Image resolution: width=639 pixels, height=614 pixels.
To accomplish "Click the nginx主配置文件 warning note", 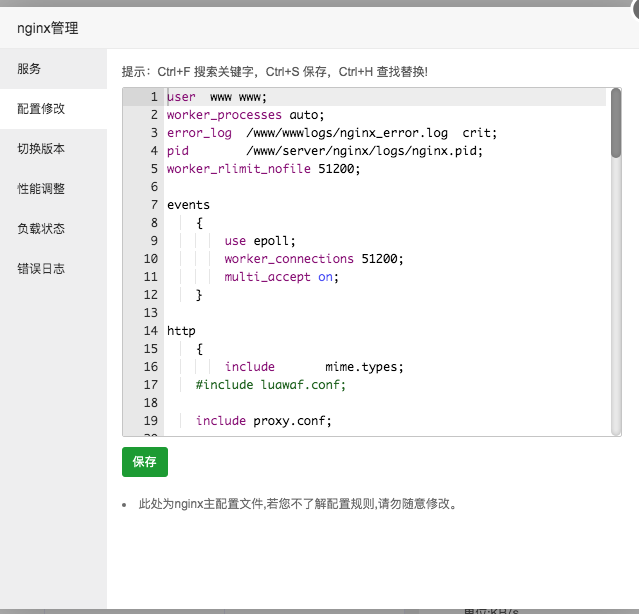I will pos(298,504).
